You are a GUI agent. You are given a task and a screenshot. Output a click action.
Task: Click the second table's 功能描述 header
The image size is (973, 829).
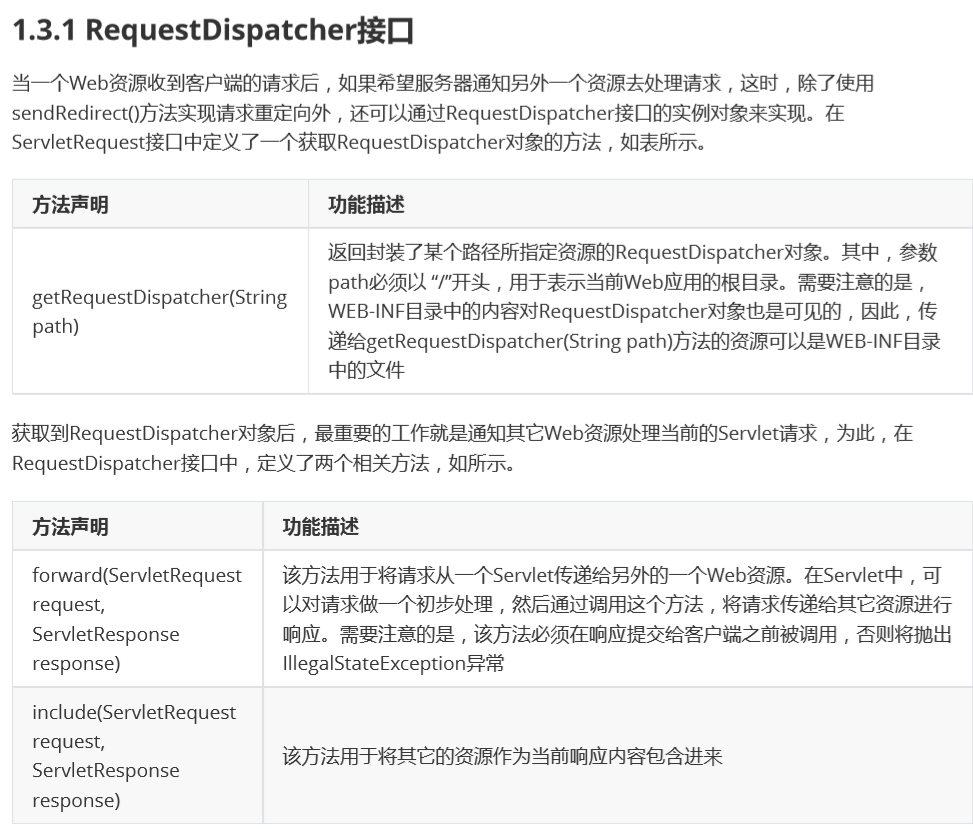tap(618, 526)
